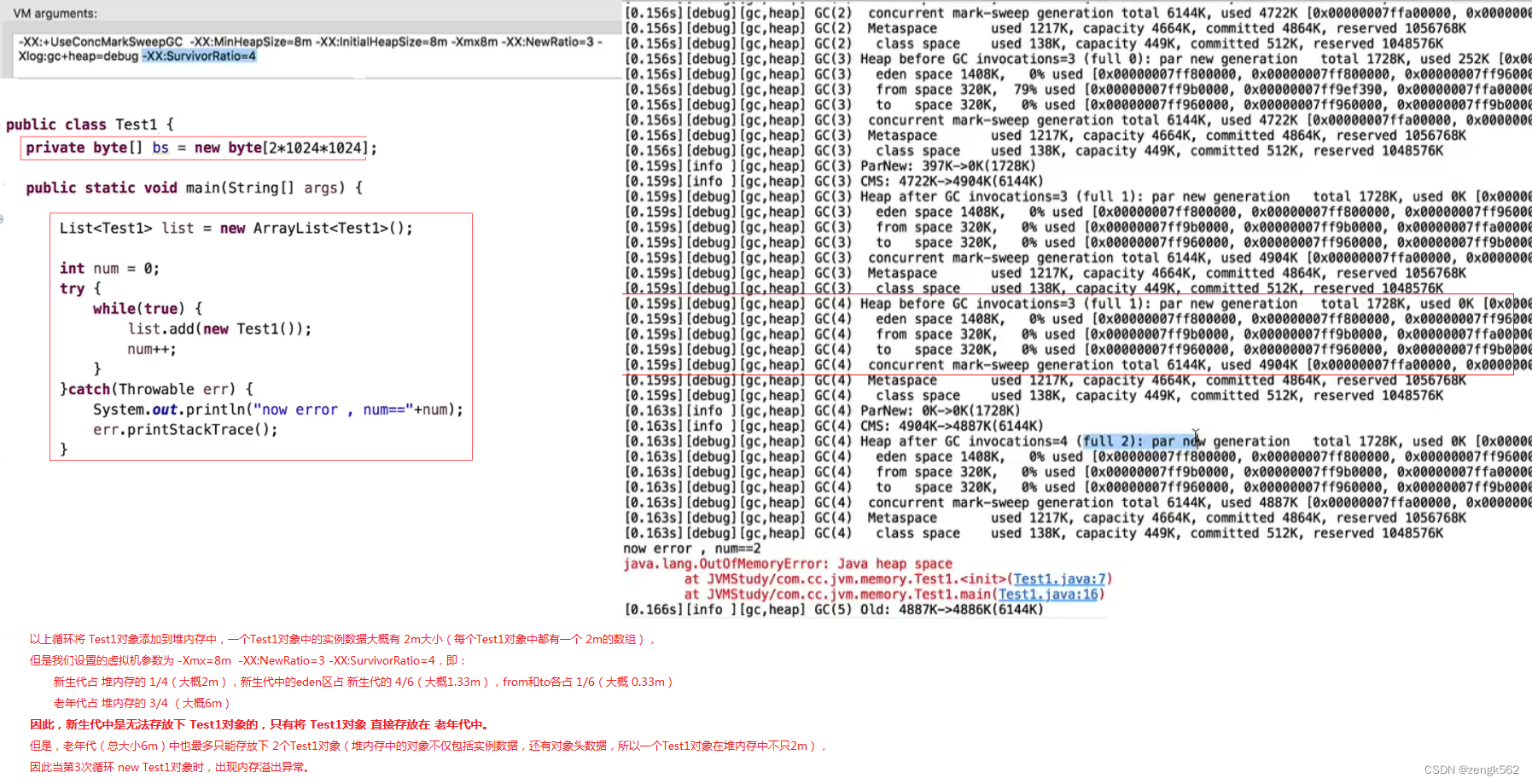Click the note starting '但是，老年代（总大小6m）'

point(428,746)
